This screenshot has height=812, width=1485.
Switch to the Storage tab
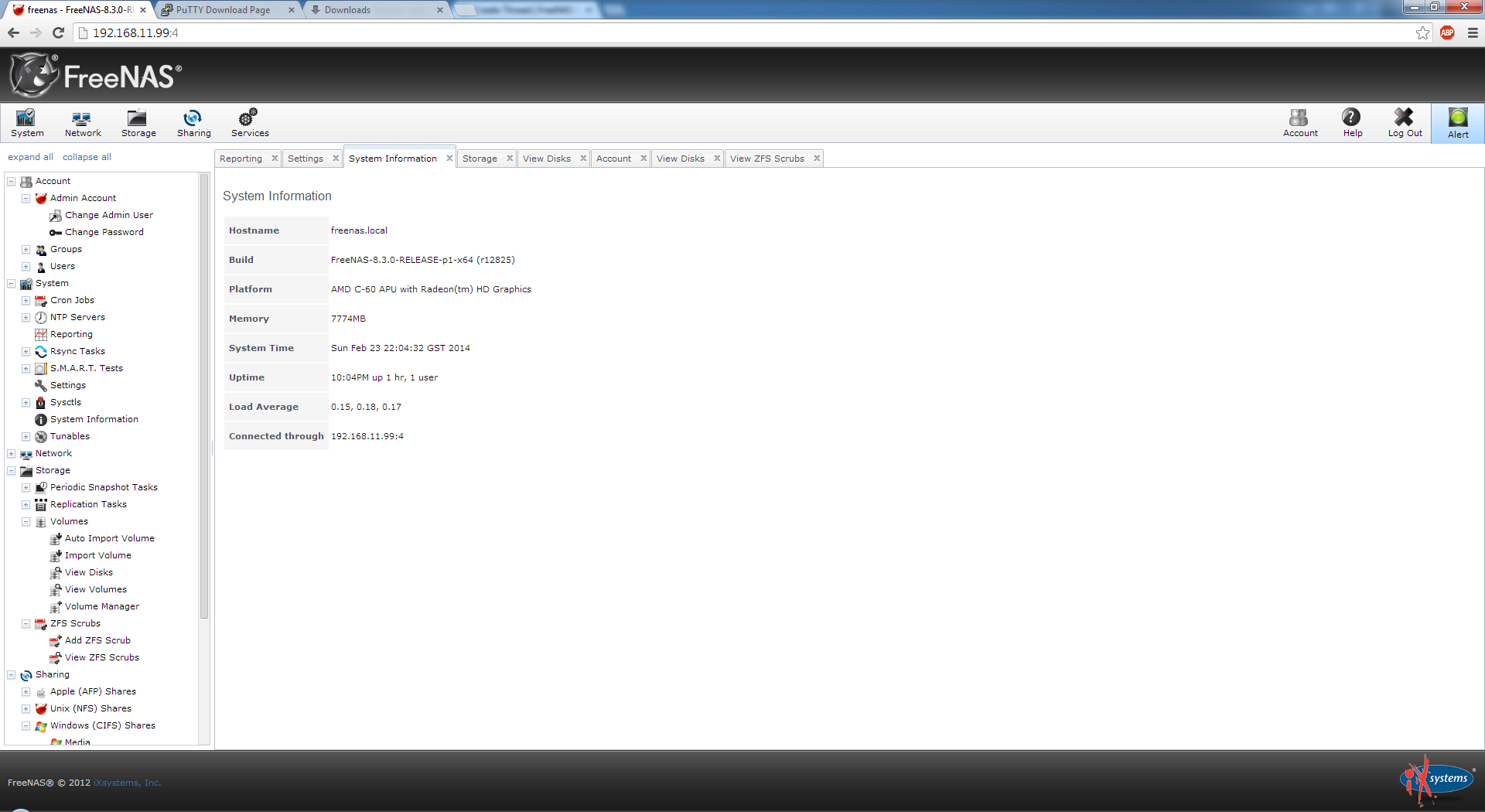pos(480,159)
